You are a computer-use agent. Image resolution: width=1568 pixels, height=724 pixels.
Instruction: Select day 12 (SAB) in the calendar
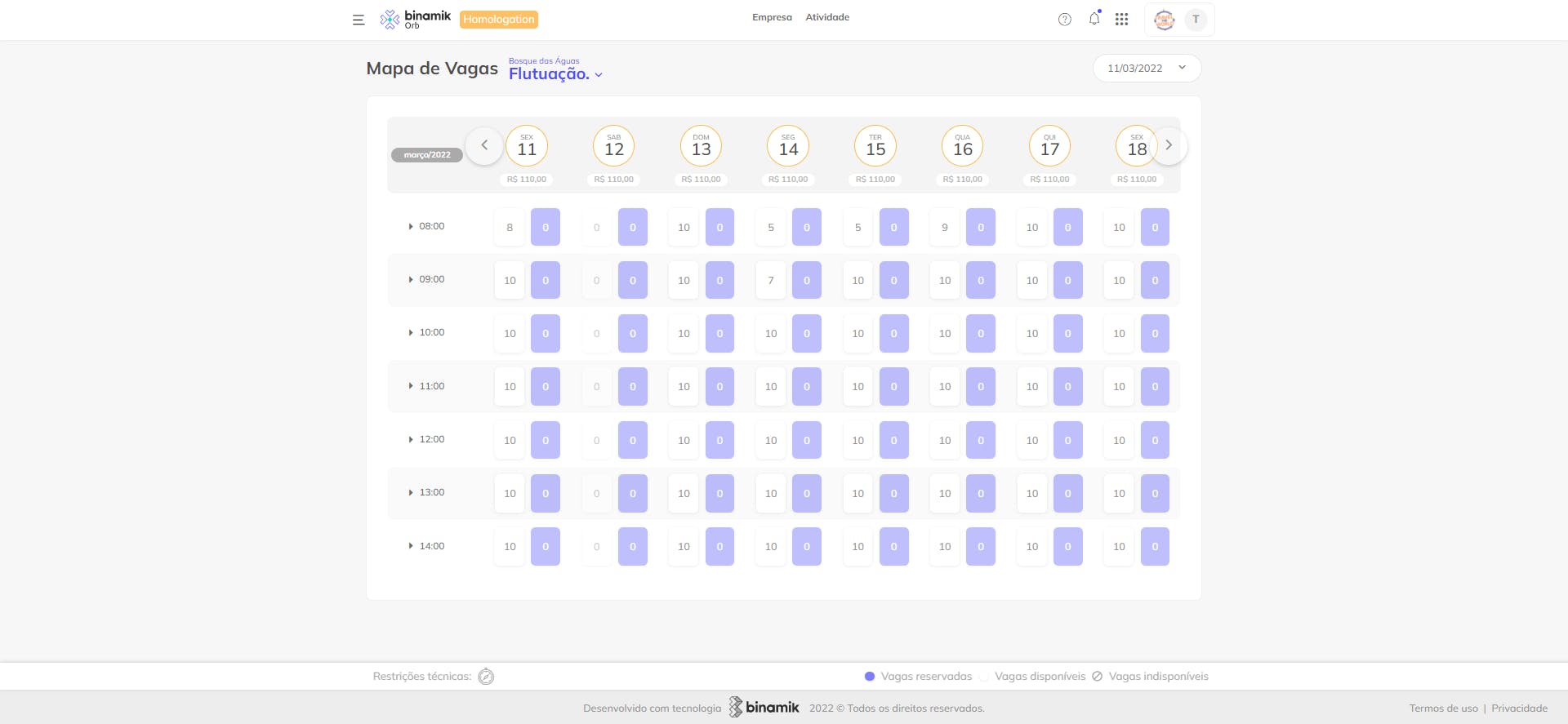coord(614,146)
